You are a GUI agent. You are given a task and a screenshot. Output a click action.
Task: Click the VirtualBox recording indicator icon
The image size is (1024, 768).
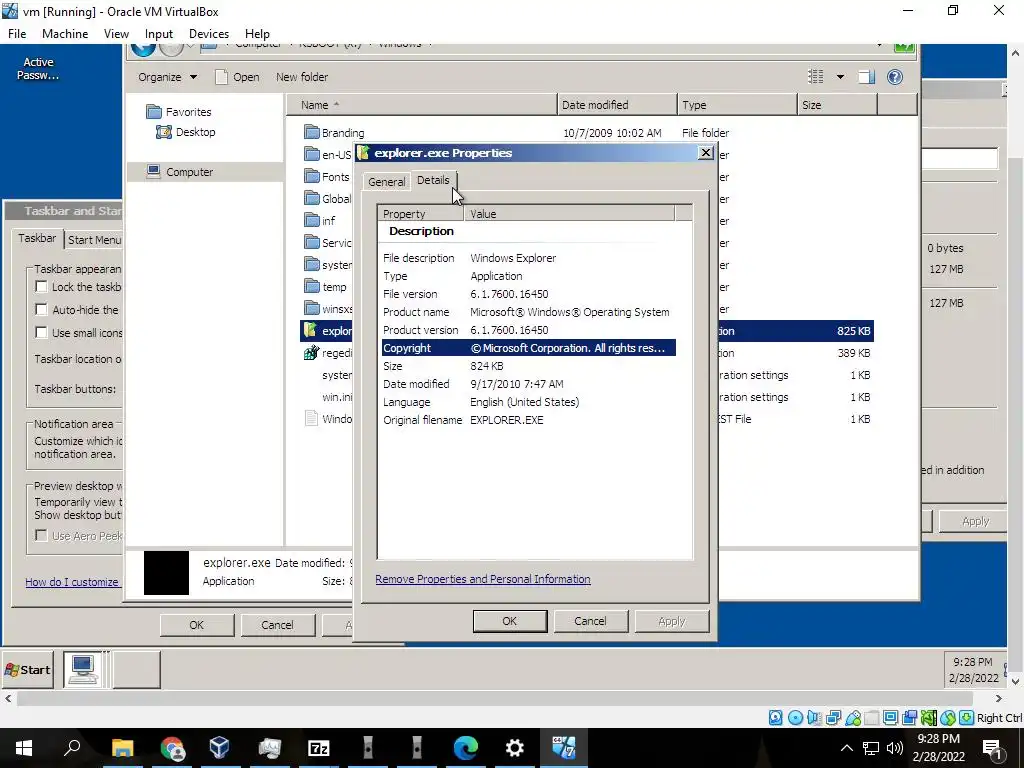pos(909,718)
